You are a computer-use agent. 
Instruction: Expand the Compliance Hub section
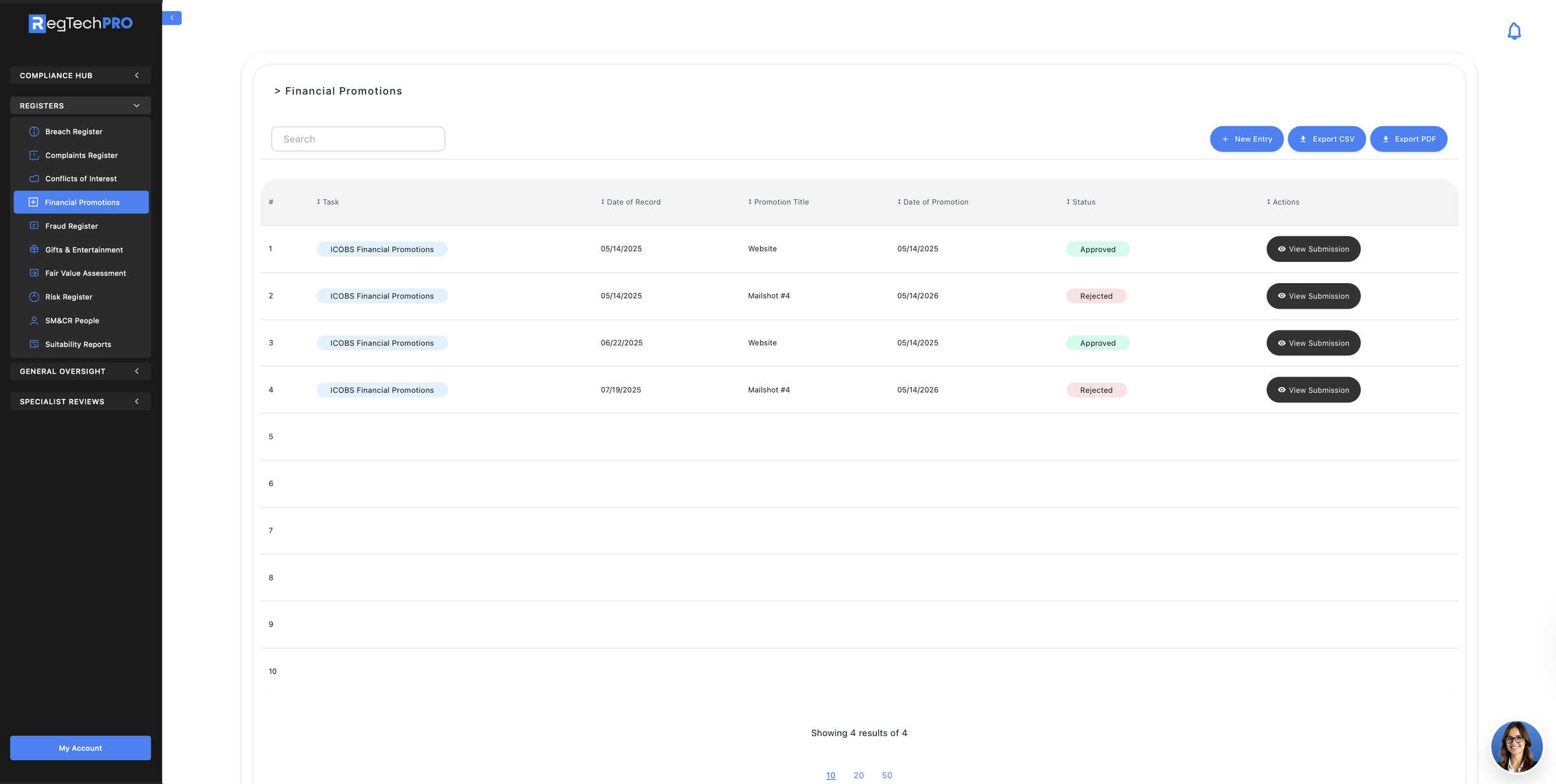click(80, 75)
